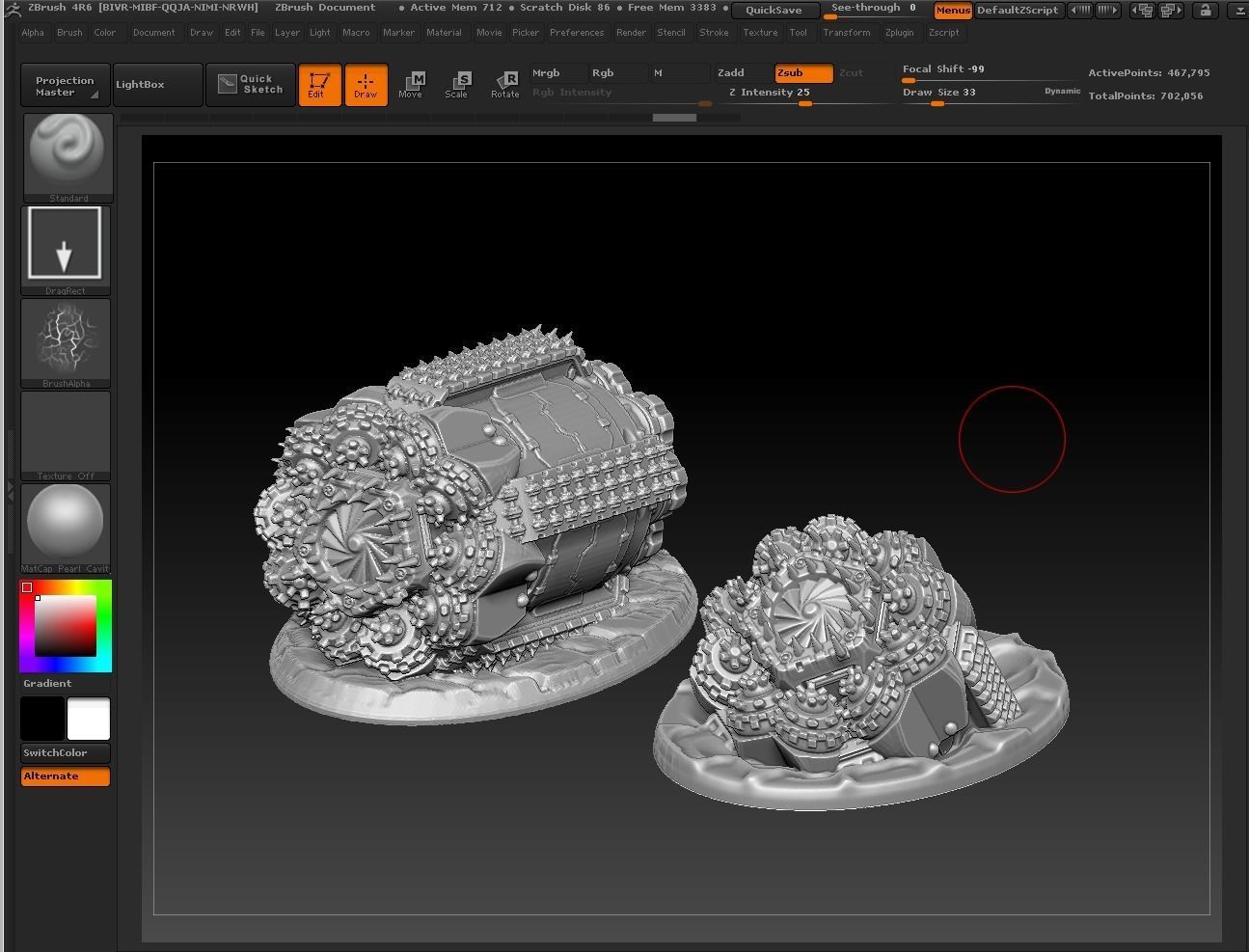The height and width of the screenshot is (952, 1249).
Task: Click the ActivePoints: 467,795 readout
Action: click(x=1149, y=73)
